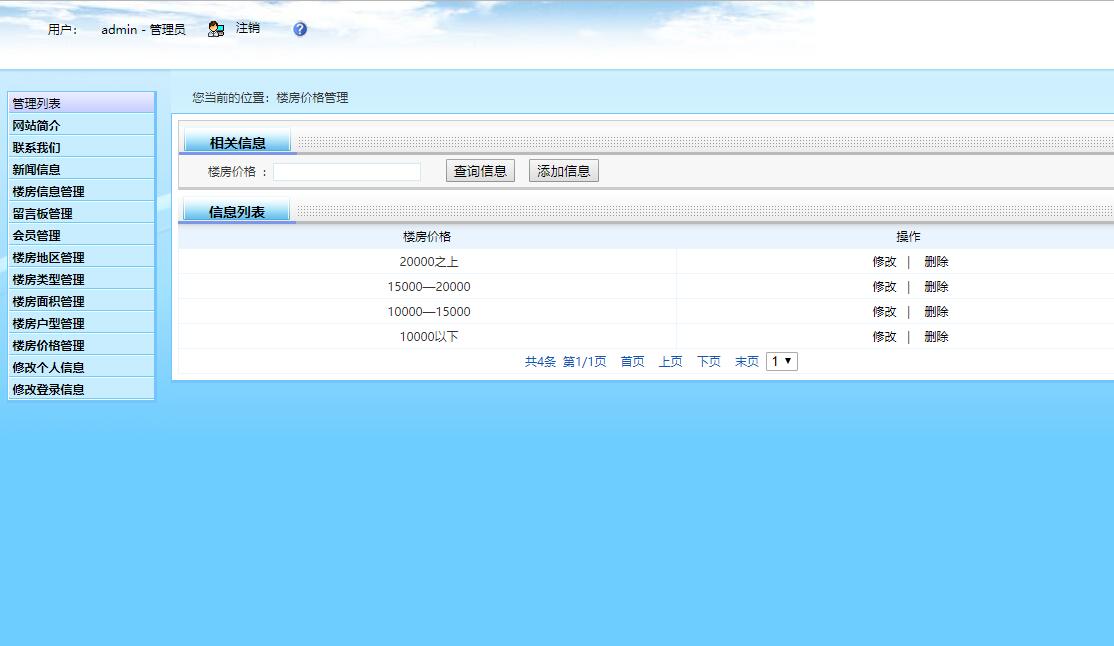Go to 首页 first page link
1114x646 pixels.
tap(631, 361)
